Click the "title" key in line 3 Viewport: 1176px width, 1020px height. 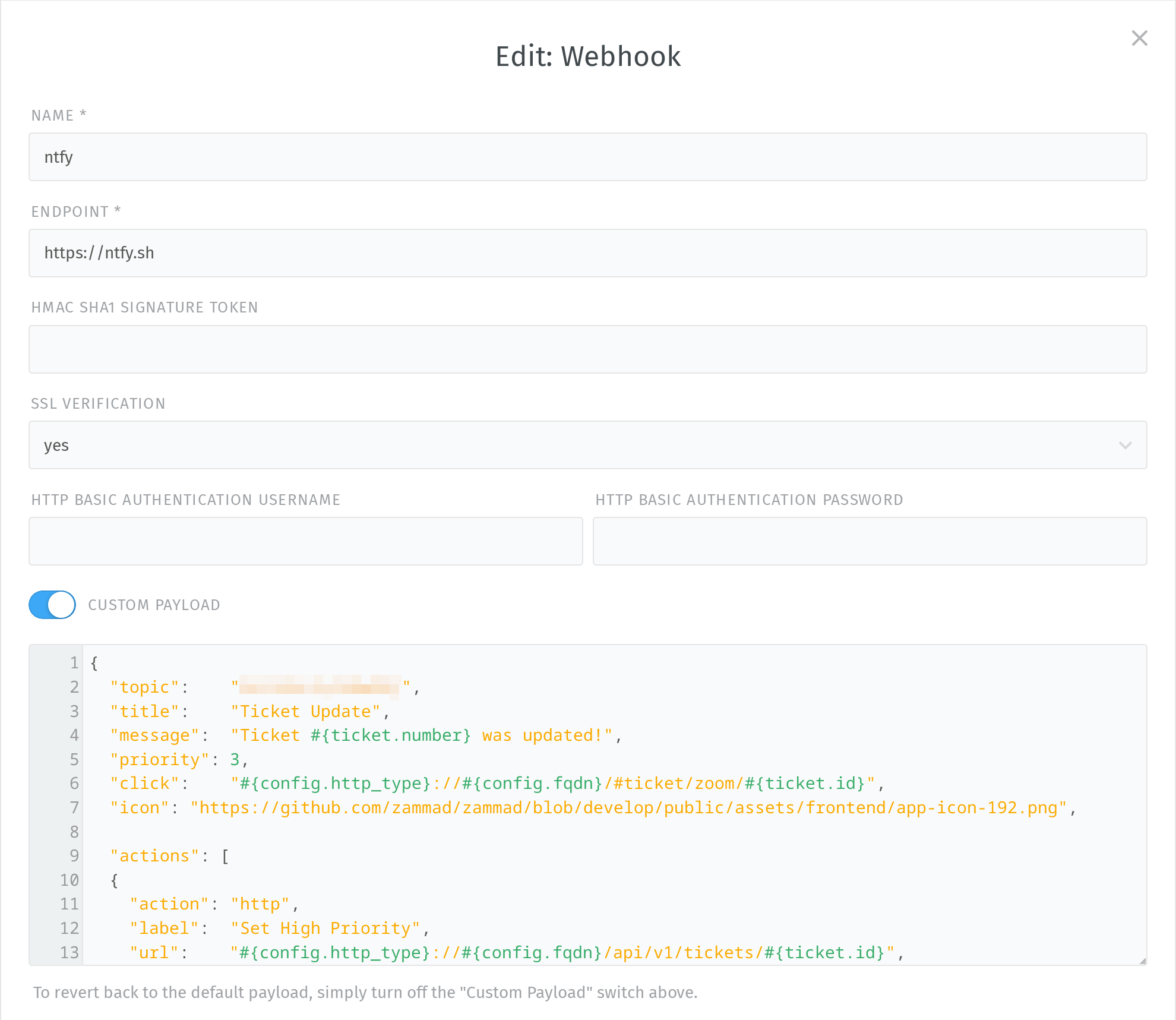click(x=144, y=711)
